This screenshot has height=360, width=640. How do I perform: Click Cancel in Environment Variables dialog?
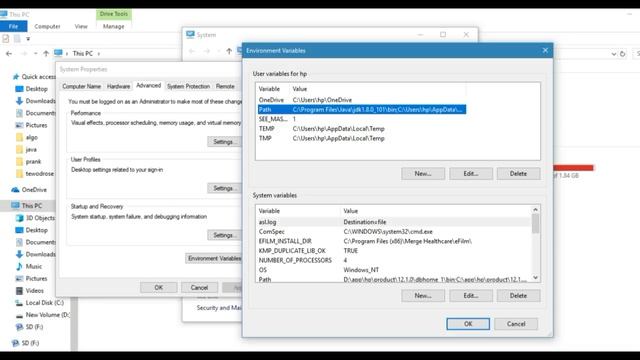click(x=516, y=324)
